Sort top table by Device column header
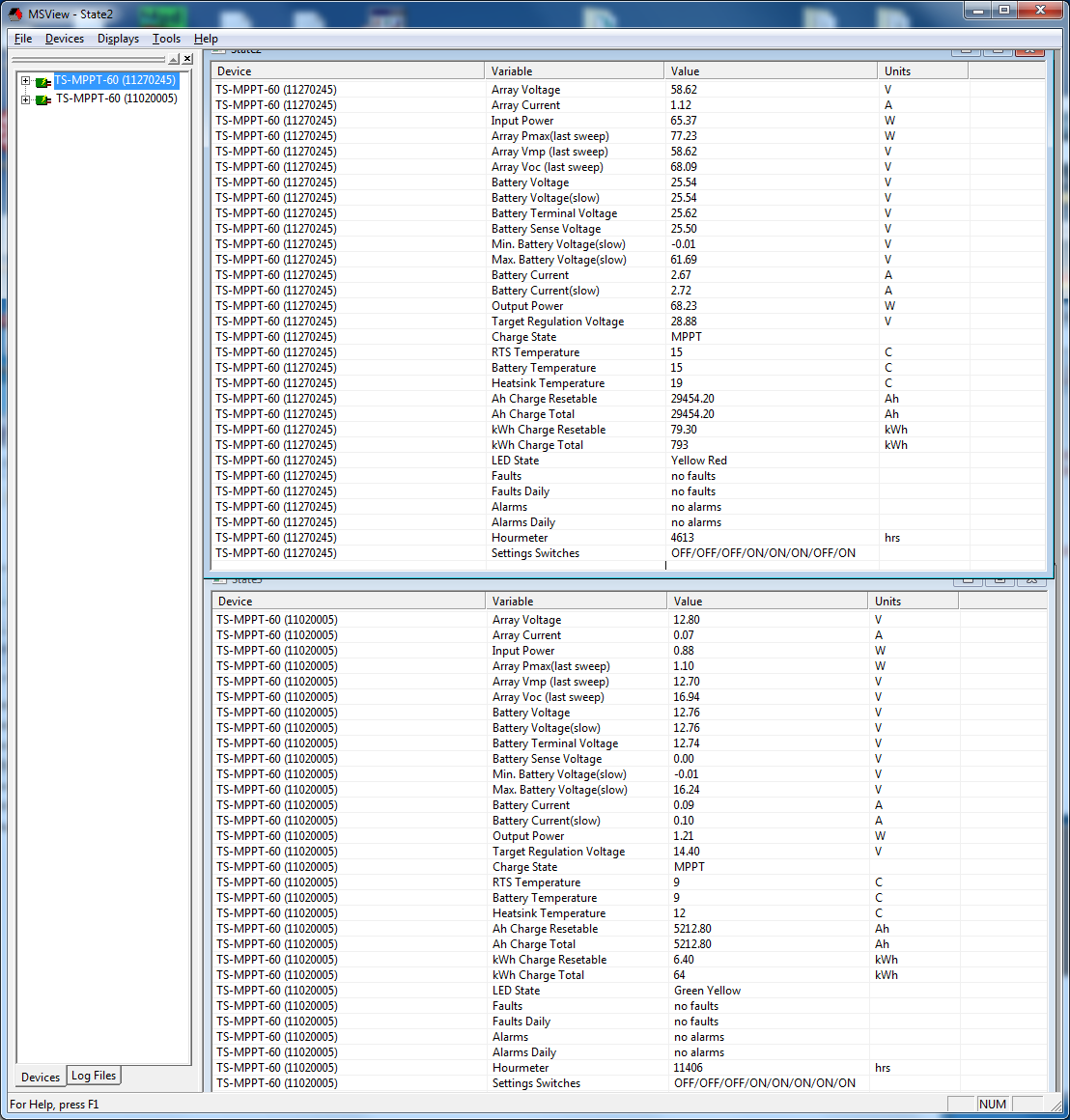The height and width of the screenshot is (1120, 1070). click(348, 71)
